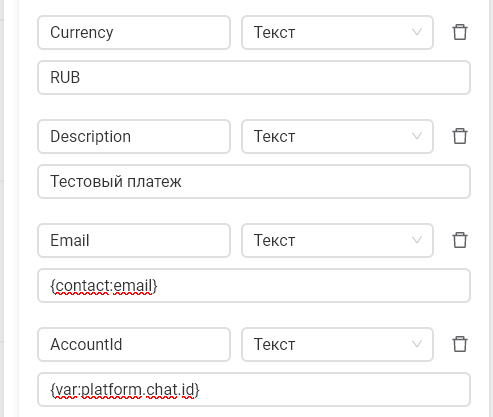The width and height of the screenshot is (493, 417).
Task: Focus the Email name field
Action: tap(134, 240)
